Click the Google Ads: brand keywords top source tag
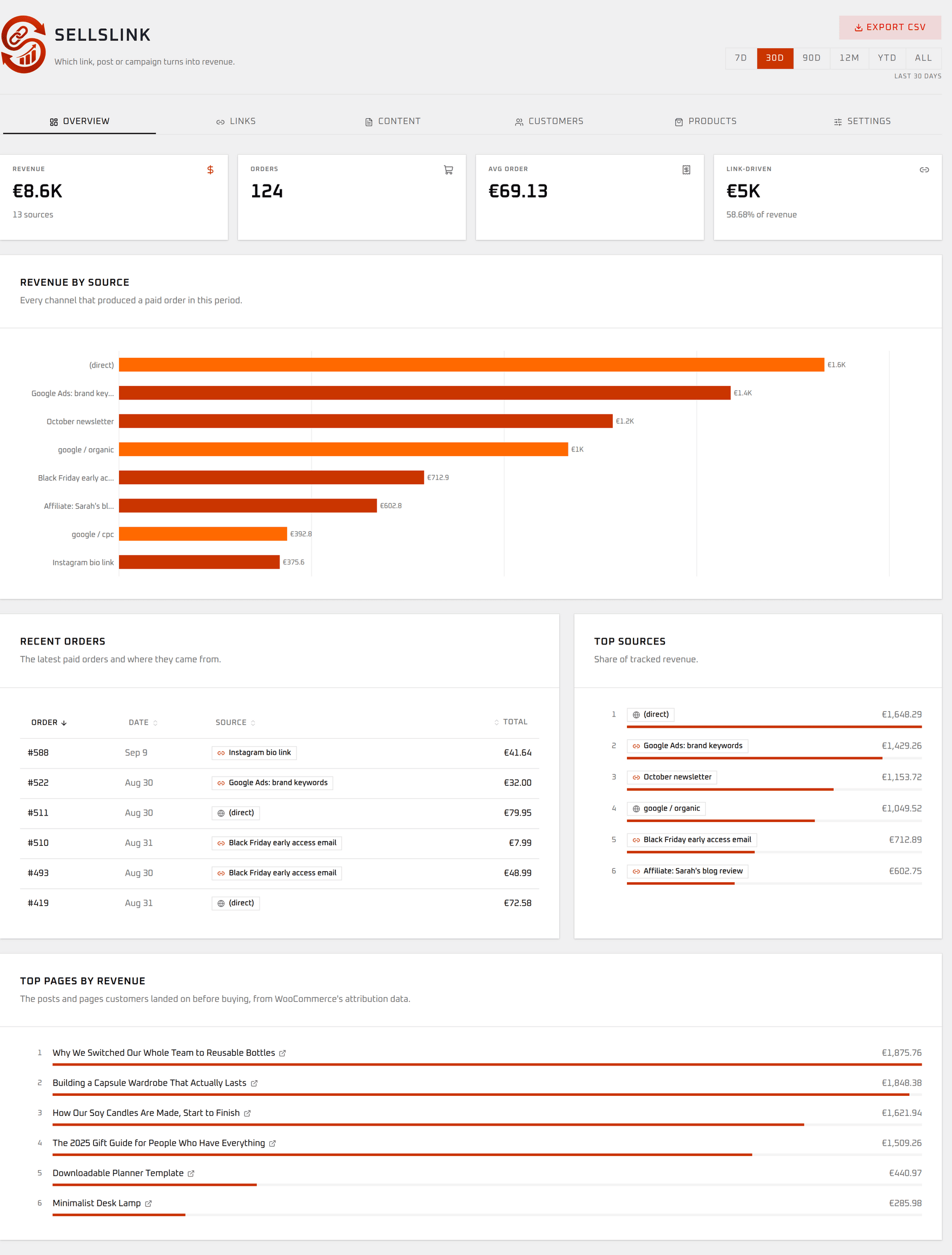This screenshot has height=1255, width=952. pos(687,746)
